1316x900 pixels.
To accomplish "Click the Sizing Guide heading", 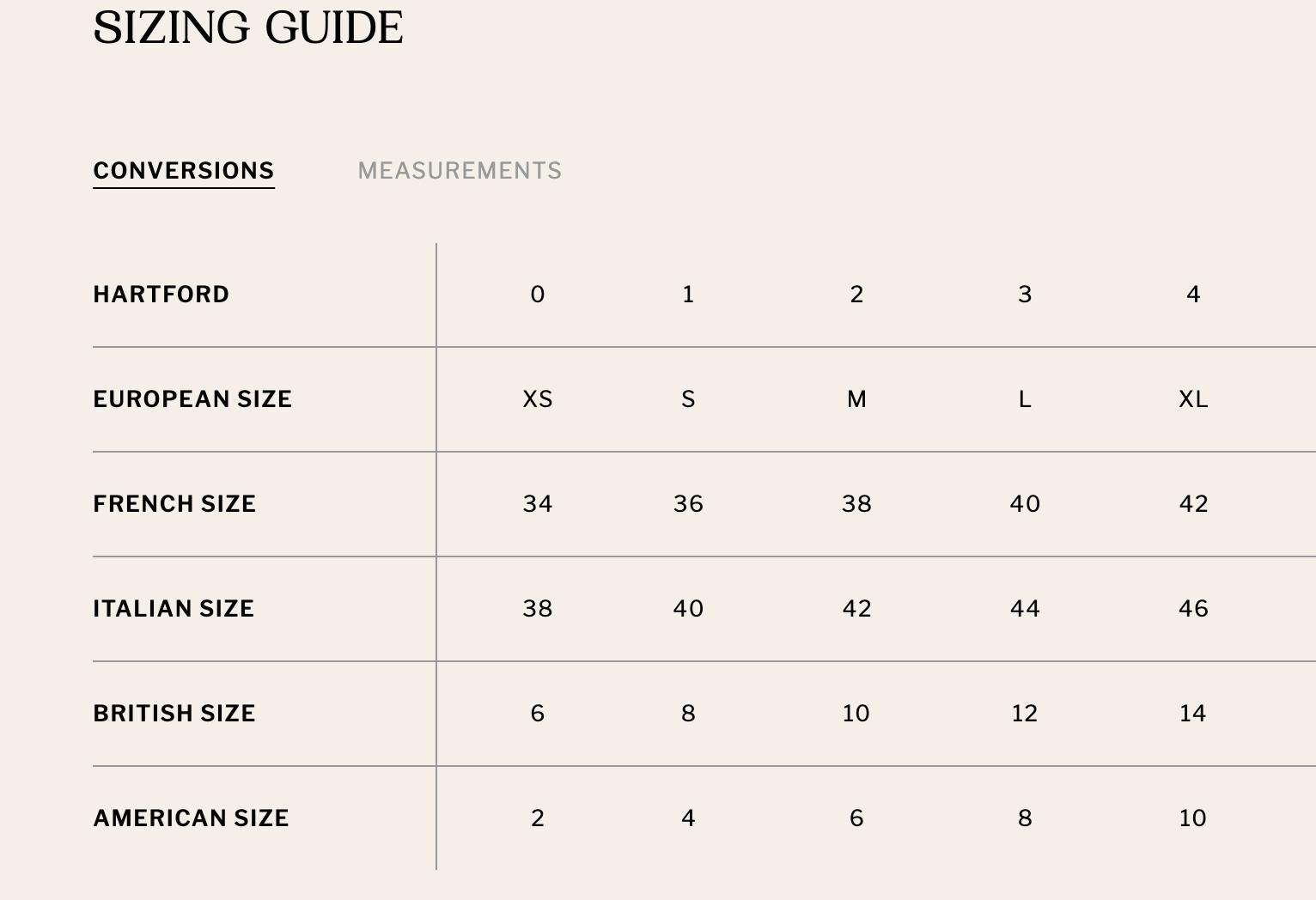I will point(248,27).
